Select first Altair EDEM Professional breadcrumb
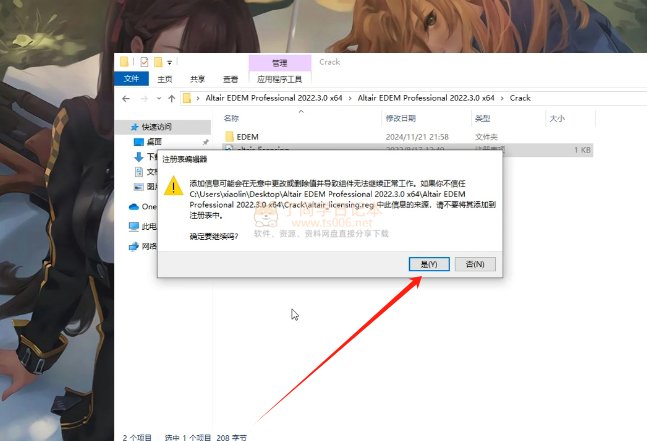 click(x=274, y=98)
